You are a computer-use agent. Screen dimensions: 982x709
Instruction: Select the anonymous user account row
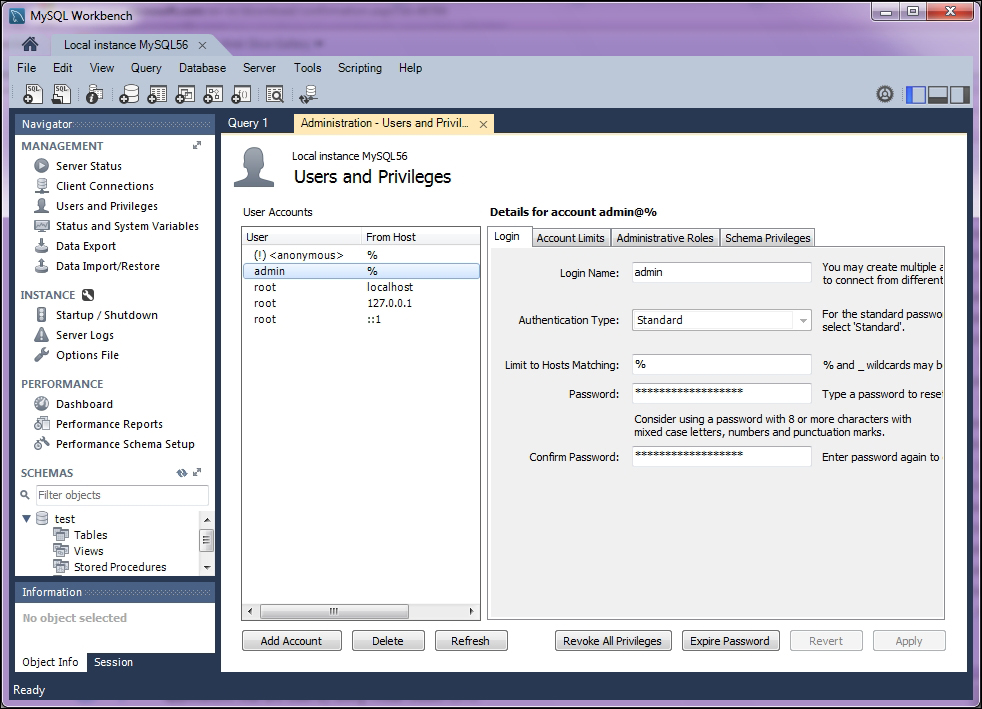click(361, 256)
